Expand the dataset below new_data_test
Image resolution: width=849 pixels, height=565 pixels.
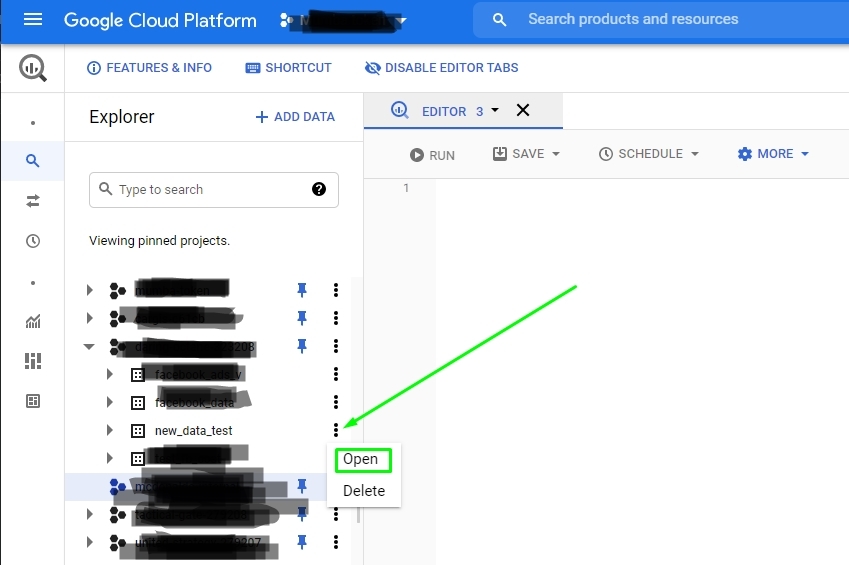(109, 458)
